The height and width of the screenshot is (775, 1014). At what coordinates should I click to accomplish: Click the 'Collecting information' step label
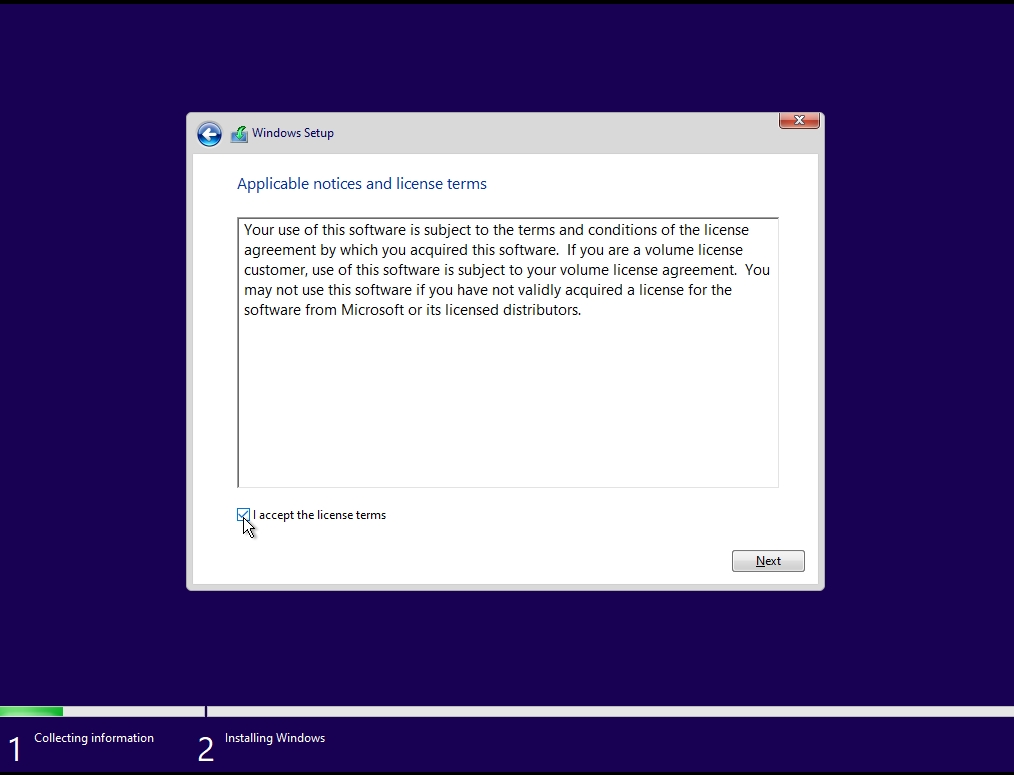[94, 738]
